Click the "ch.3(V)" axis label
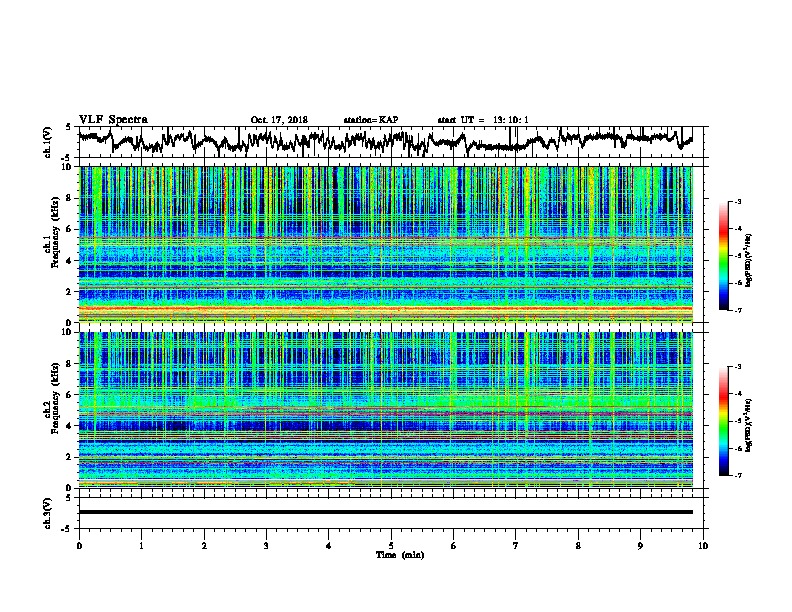Viewport: 792px width, 612px height. pos(47,514)
